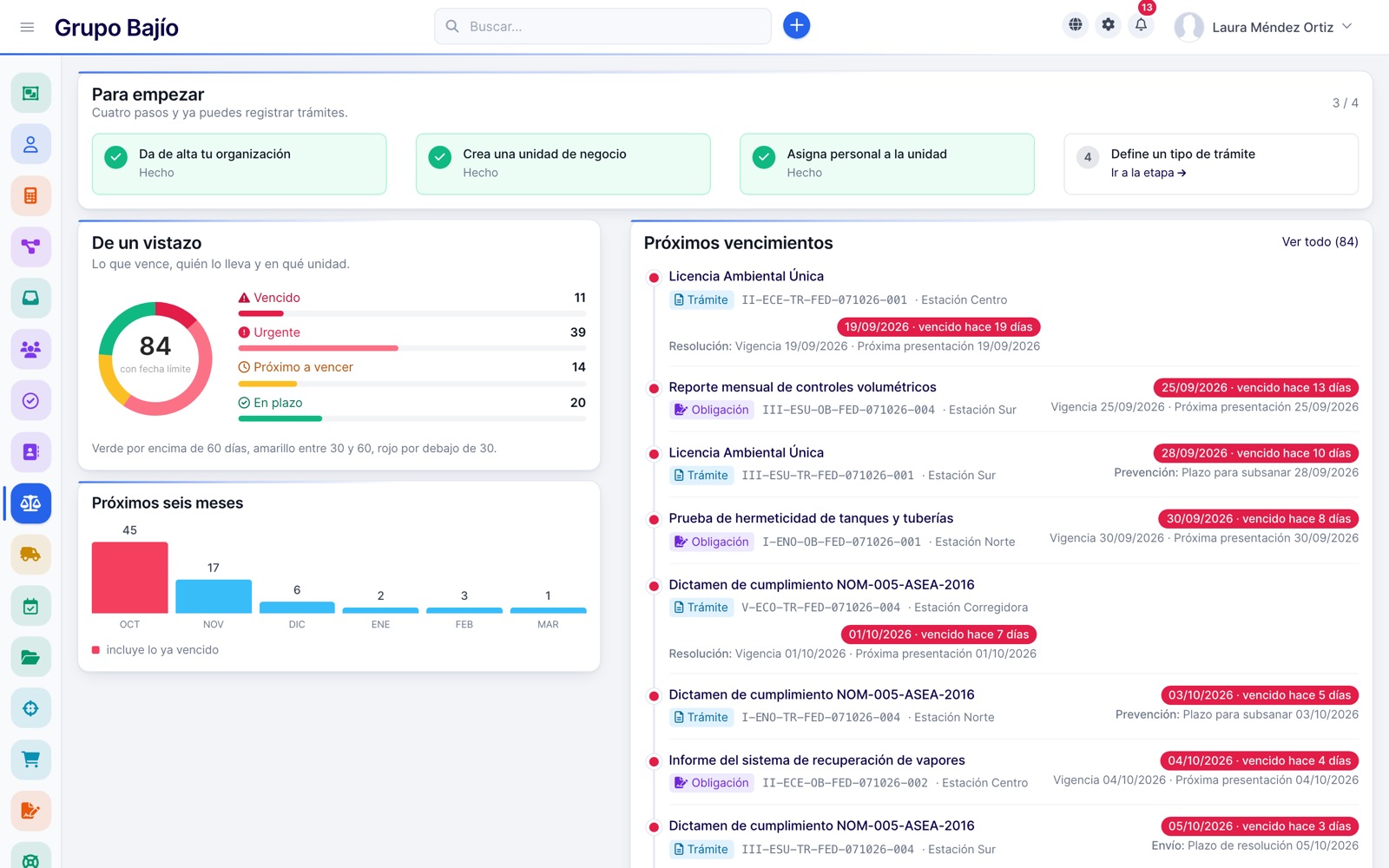Open the people group sidebar icon
This screenshot has width=1389, height=868.
30,349
